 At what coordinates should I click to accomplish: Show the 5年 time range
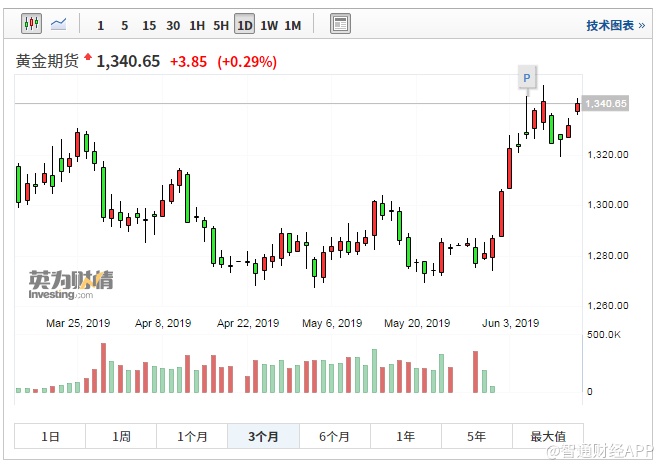[x=476, y=436]
